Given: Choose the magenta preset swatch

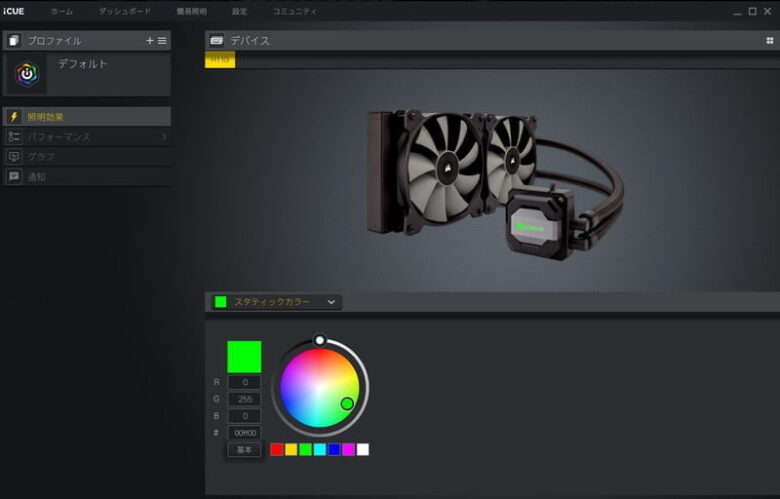Looking at the screenshot, I should tap(349, 450).
